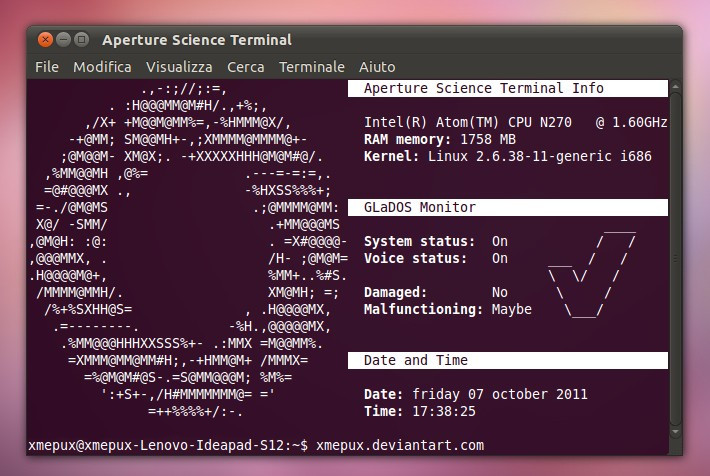Click the Aperture Science Terminal title text

click(x=197, y=40)
